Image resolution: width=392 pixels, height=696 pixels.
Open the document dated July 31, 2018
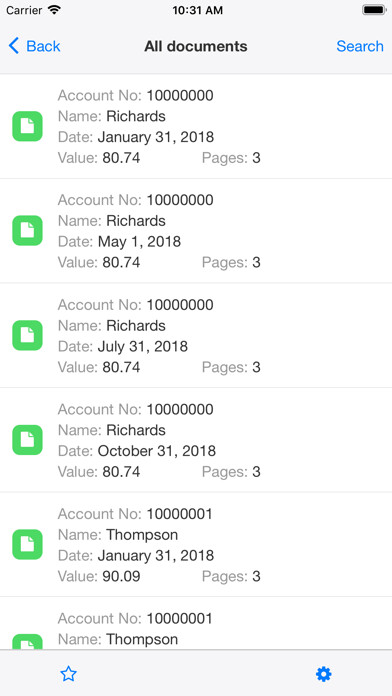click(196, 336)
